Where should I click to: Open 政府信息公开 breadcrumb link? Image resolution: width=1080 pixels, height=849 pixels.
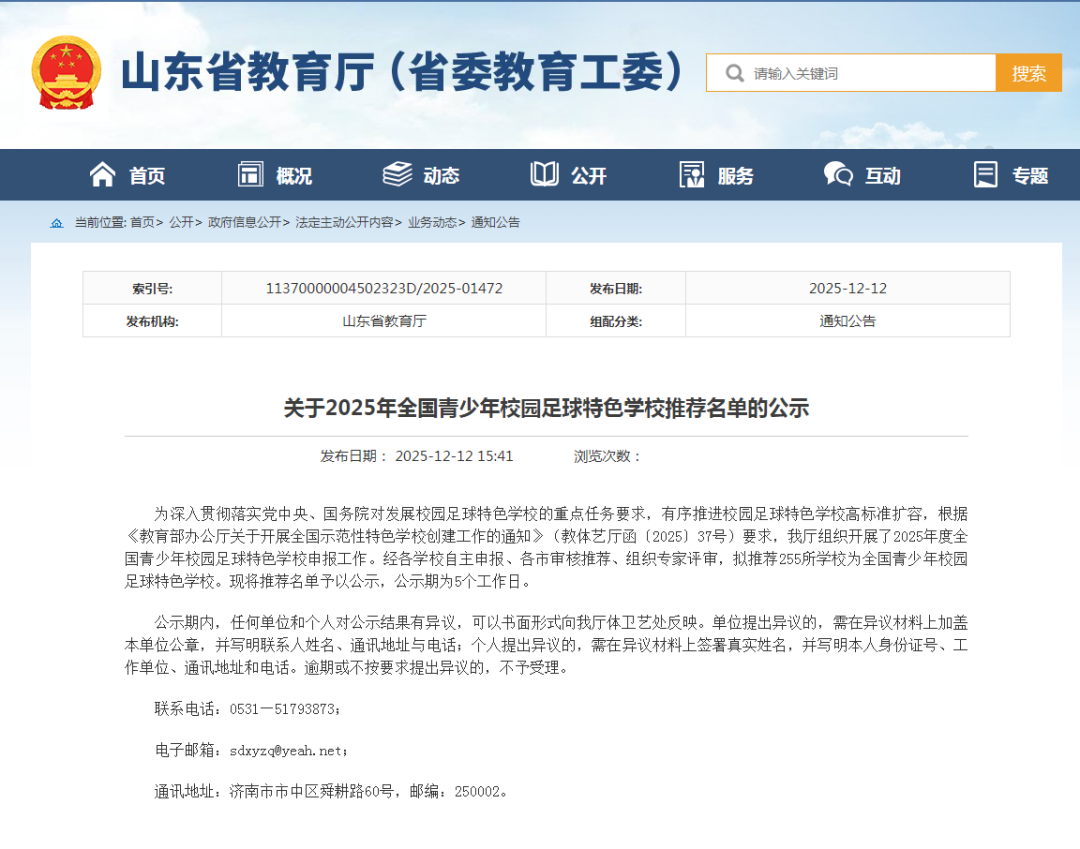pos(244,223)
